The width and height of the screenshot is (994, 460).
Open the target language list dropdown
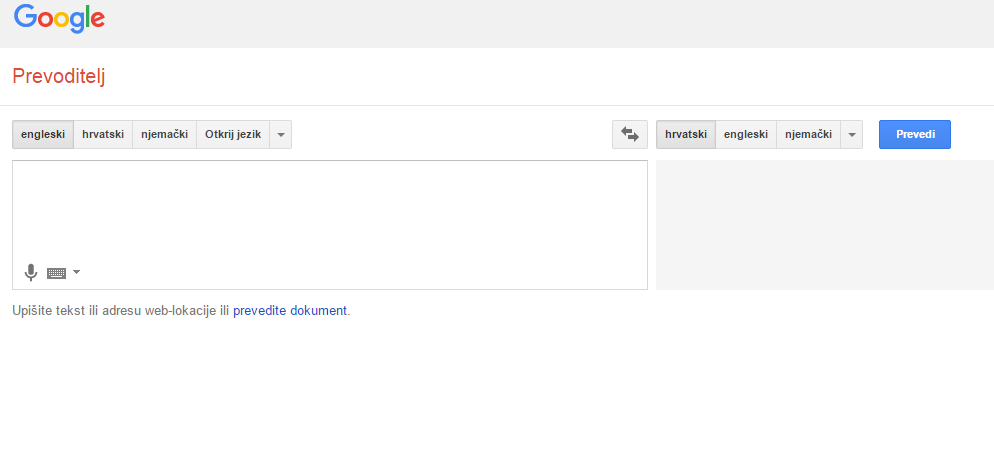(x=851, y=134)
